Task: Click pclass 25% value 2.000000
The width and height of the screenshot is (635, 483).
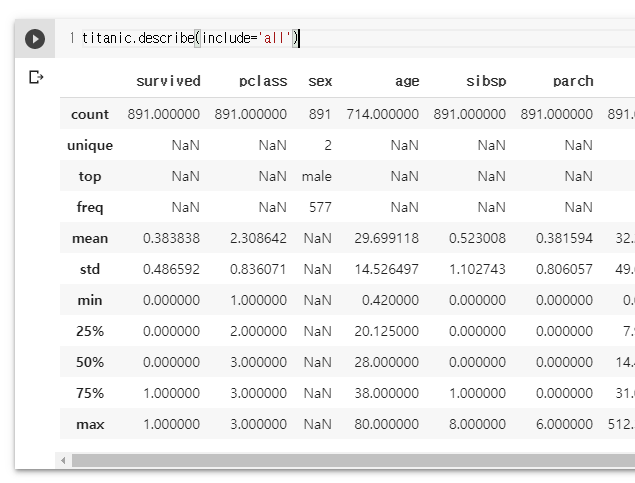Action: click(x=258, y=331)
